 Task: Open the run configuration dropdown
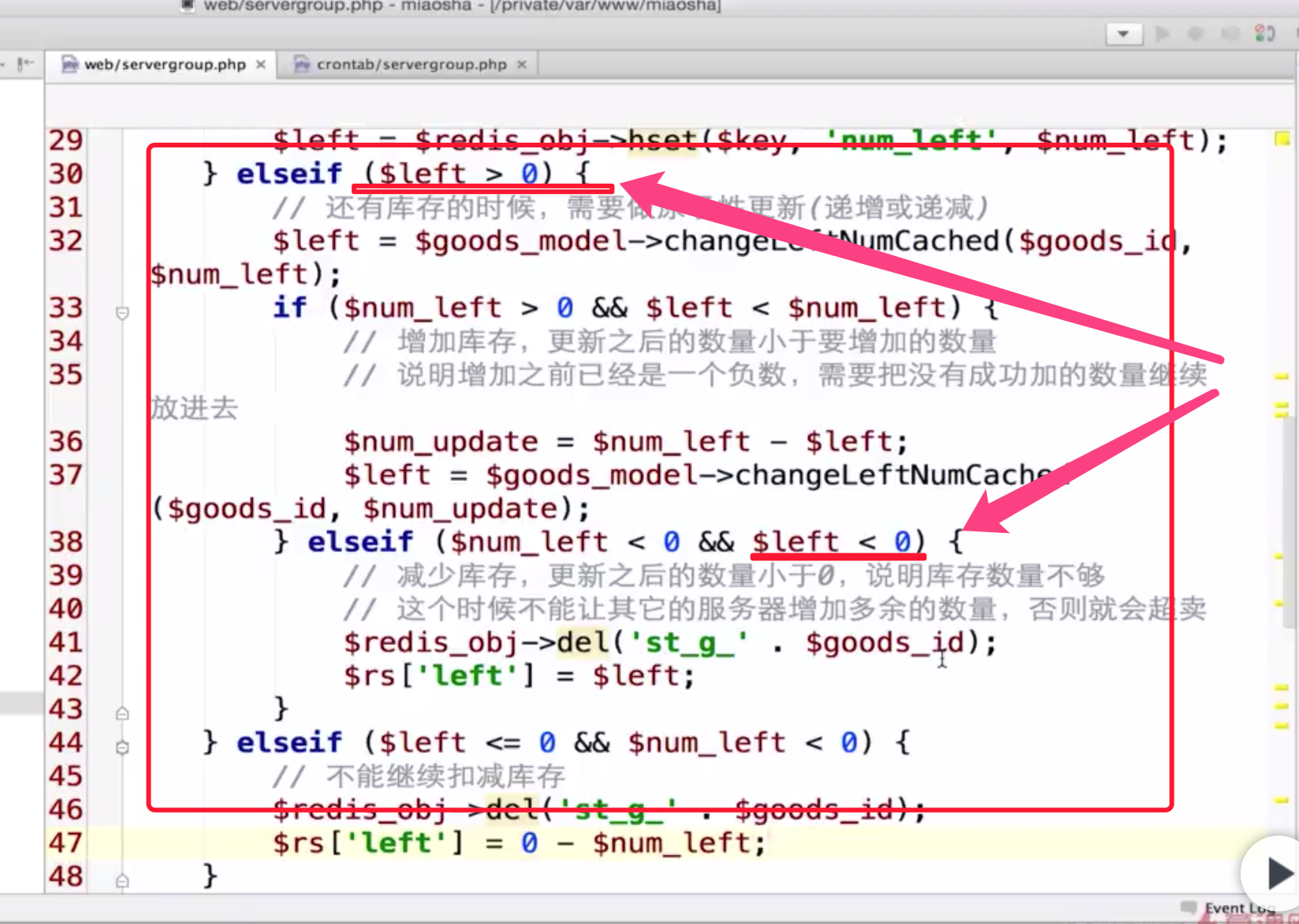(x=1124, y=34)
